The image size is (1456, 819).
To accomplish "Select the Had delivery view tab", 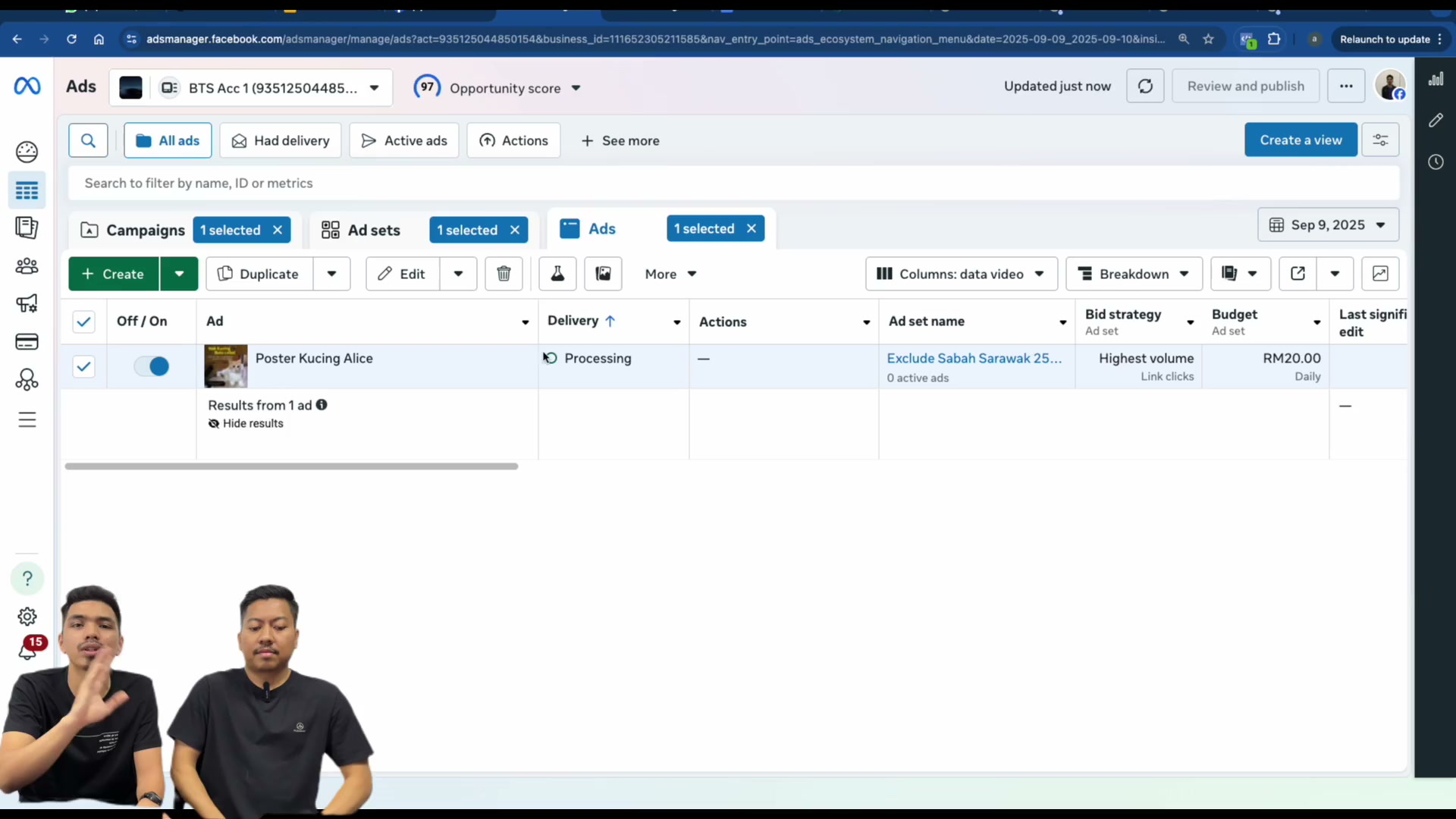I will [x=281, y=141].
